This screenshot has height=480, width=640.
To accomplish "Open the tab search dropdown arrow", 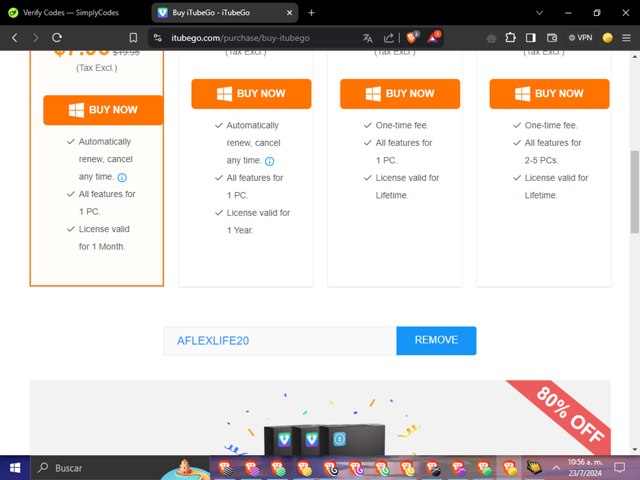I will click(x=539, y=13).
